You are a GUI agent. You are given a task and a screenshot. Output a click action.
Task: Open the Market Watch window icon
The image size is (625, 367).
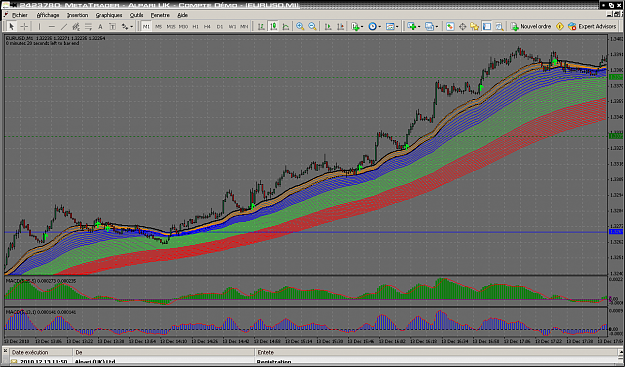[450, 27]
